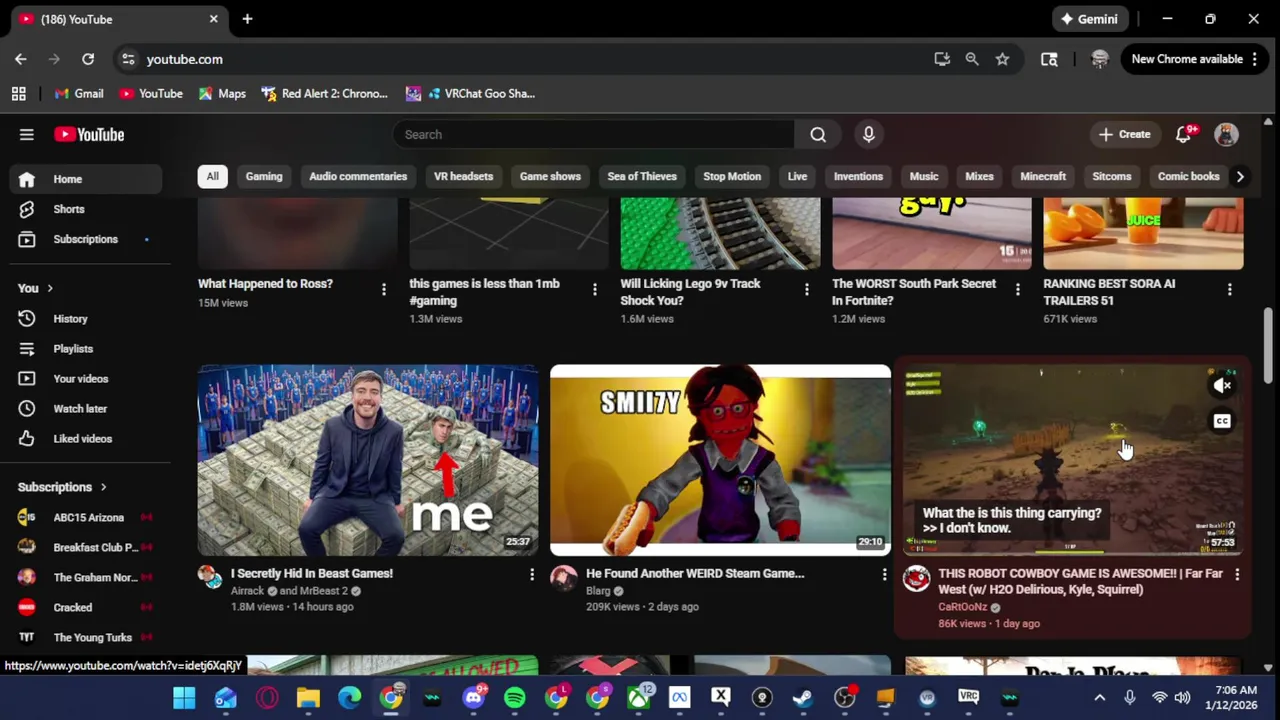
Task: Open ABC15 Arizona subscription
Action: click(x=86, y=518)
